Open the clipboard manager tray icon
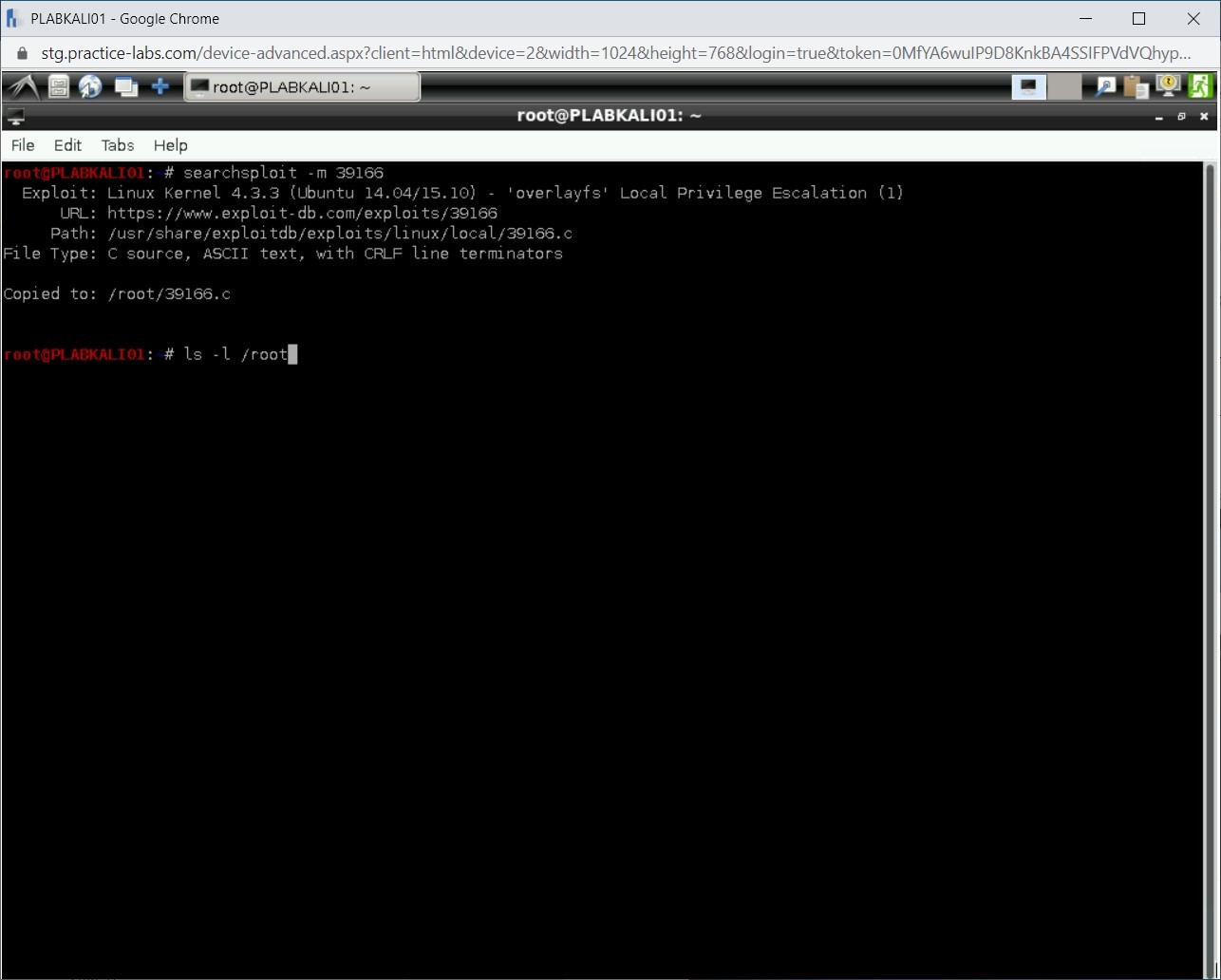 point(1136,87)
